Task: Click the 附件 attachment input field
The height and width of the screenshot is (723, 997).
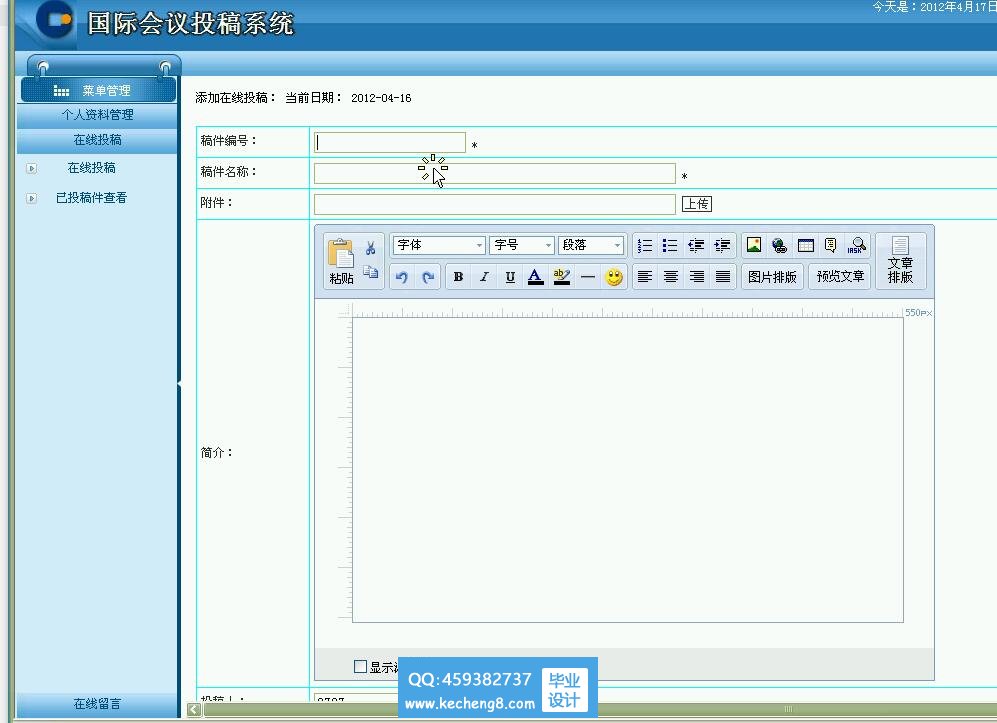Action: tap(495, 204)
